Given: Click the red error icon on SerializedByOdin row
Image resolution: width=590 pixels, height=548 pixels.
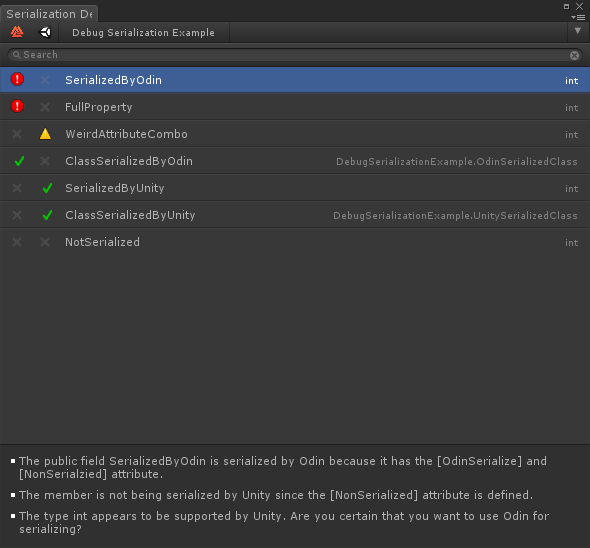Looking at the screenshot, I should [x=17, y=79].
